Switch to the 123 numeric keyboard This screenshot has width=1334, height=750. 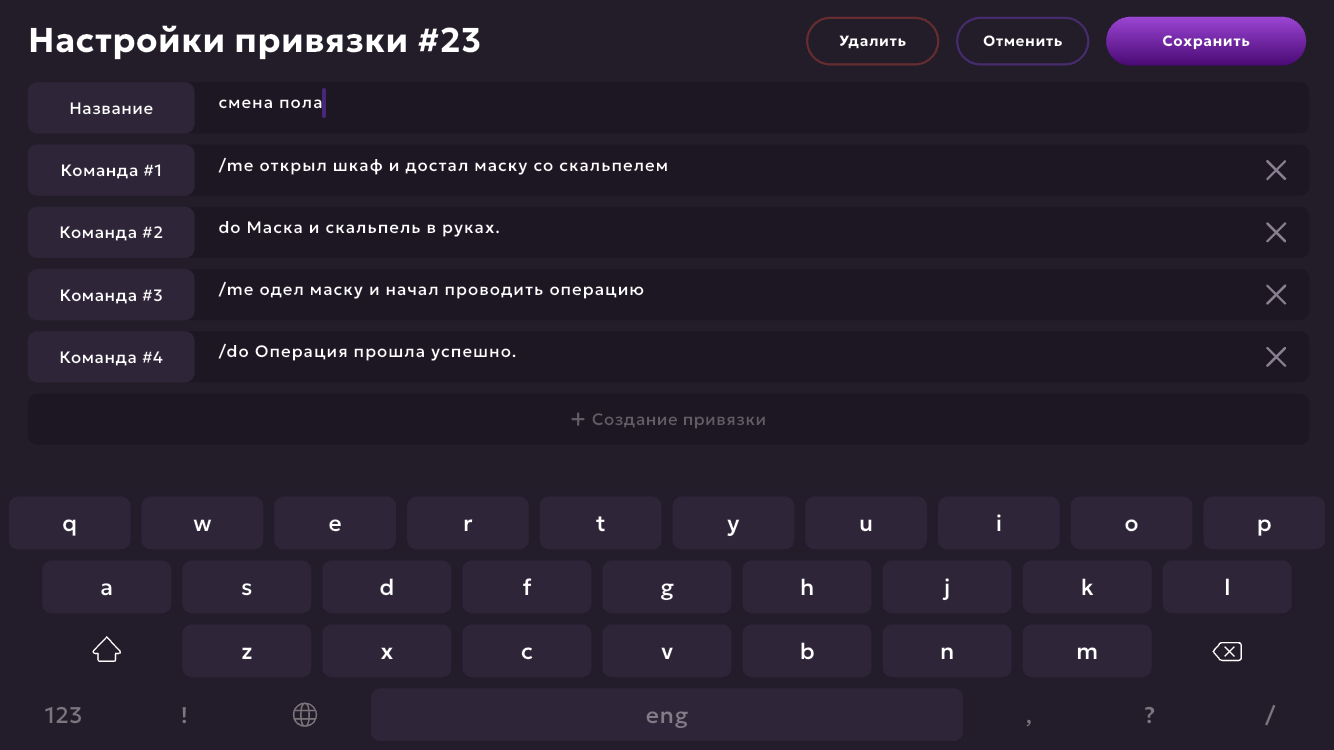coord(63,715)
